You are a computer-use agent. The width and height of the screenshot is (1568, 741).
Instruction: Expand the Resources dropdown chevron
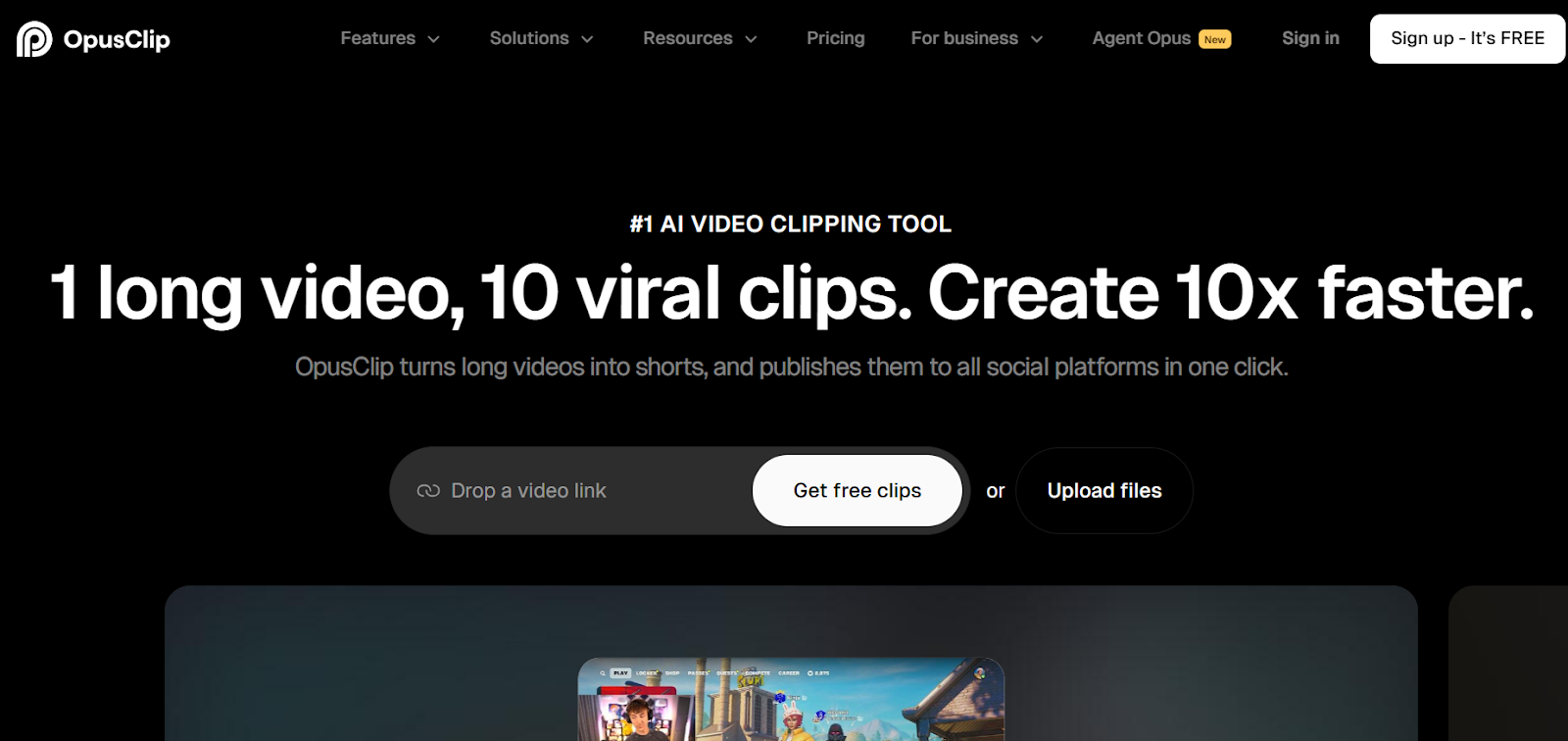click(x=751, y=39)
